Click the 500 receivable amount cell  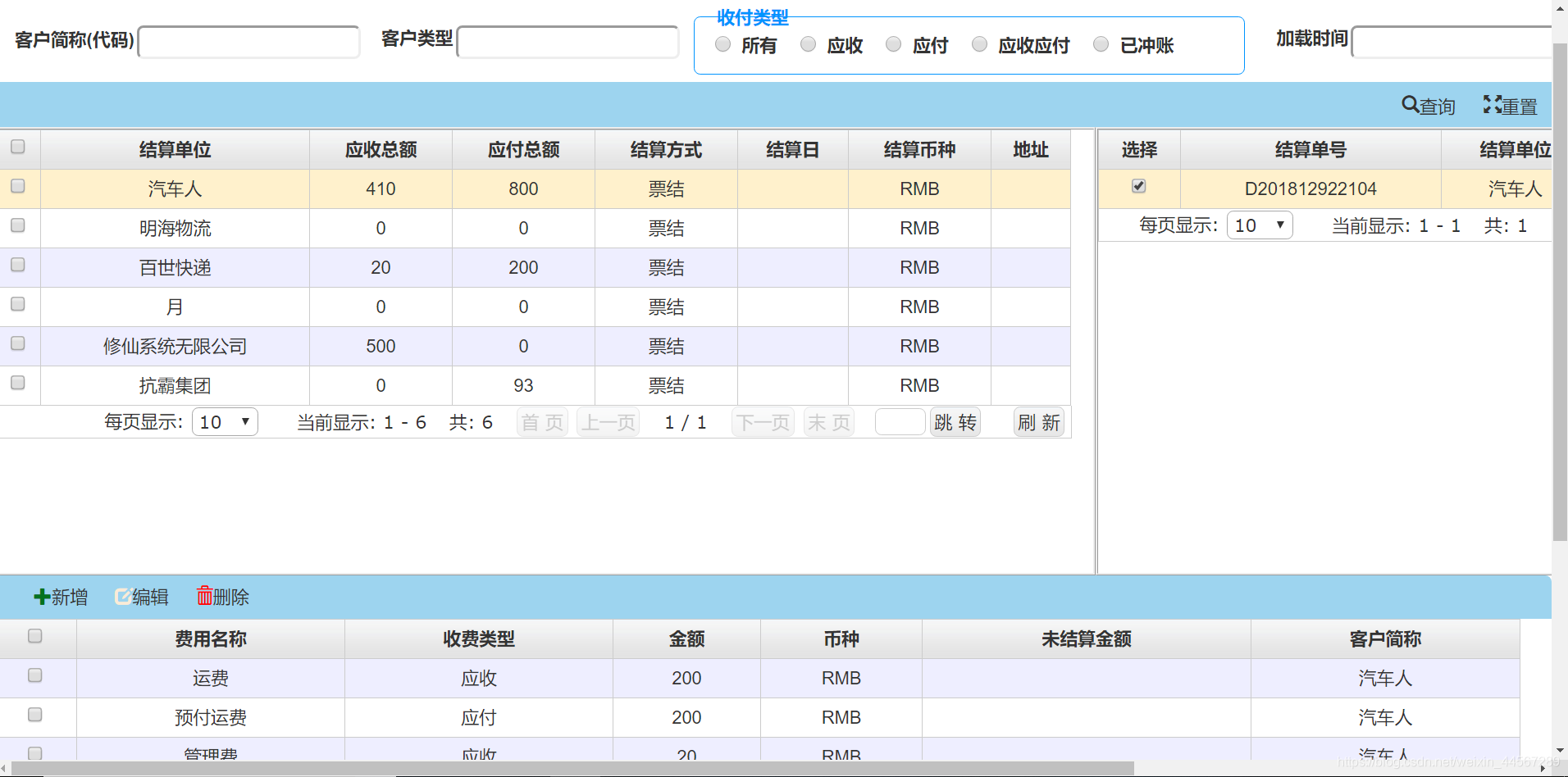click(x=381, y=346)
